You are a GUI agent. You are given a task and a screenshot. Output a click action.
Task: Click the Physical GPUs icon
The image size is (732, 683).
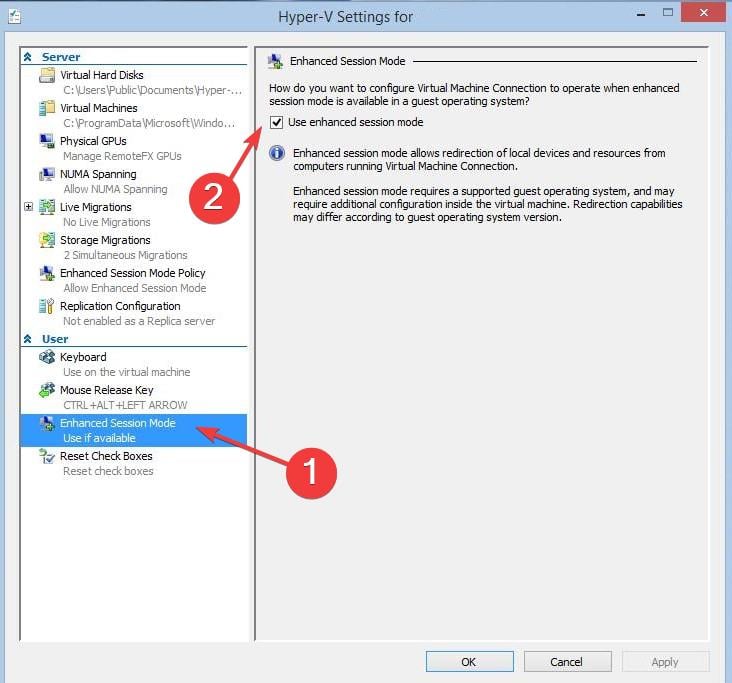(x=47, y=141)
